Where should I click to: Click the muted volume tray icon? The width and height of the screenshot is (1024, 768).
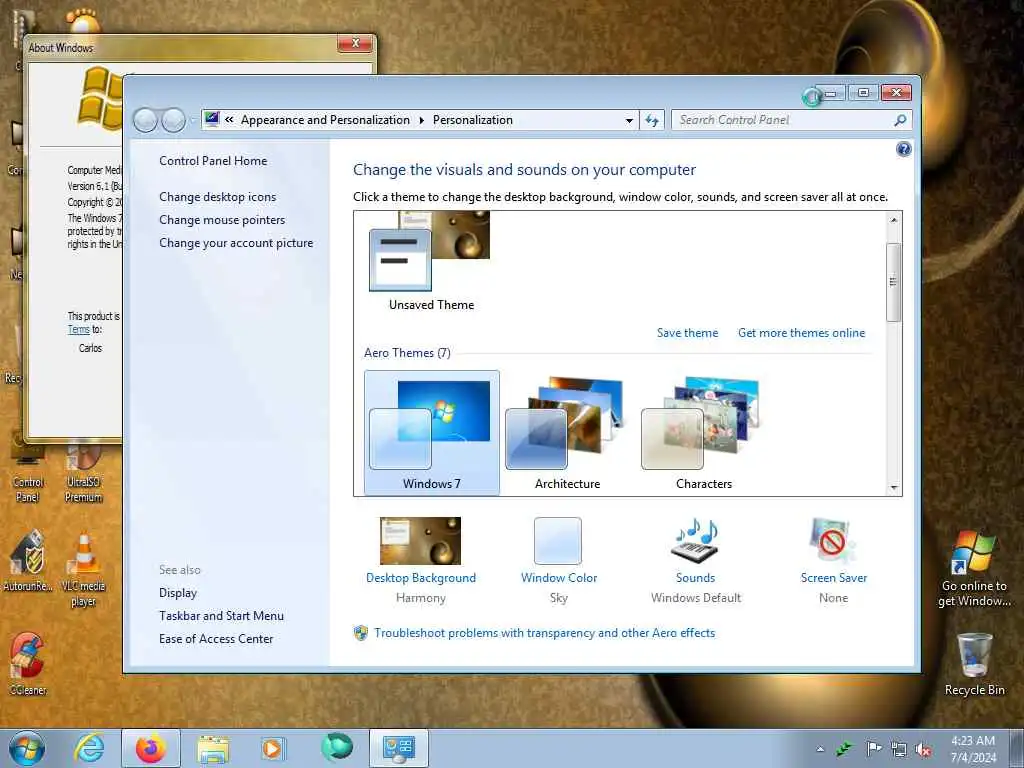coord(923,750)
